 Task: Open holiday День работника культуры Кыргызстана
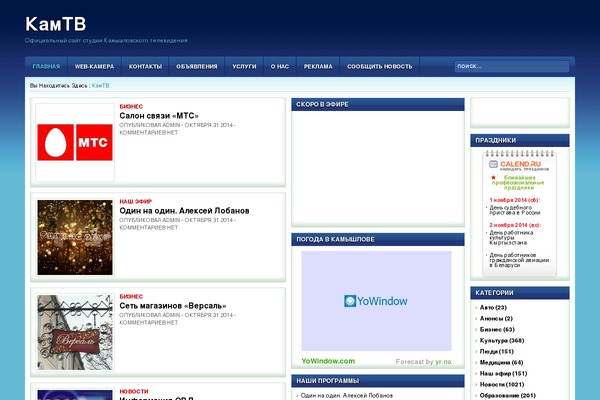[511, 237]
